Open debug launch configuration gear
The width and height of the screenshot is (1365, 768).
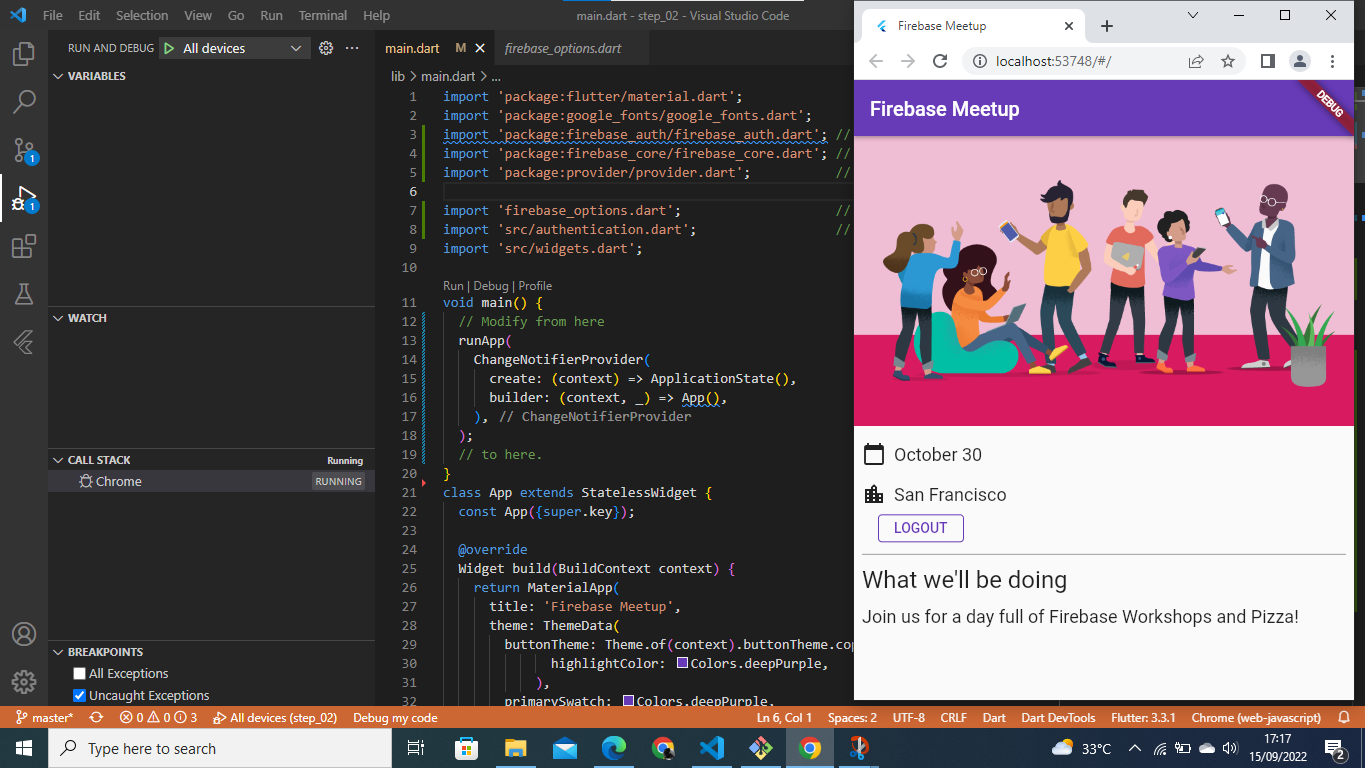(326, 47)
